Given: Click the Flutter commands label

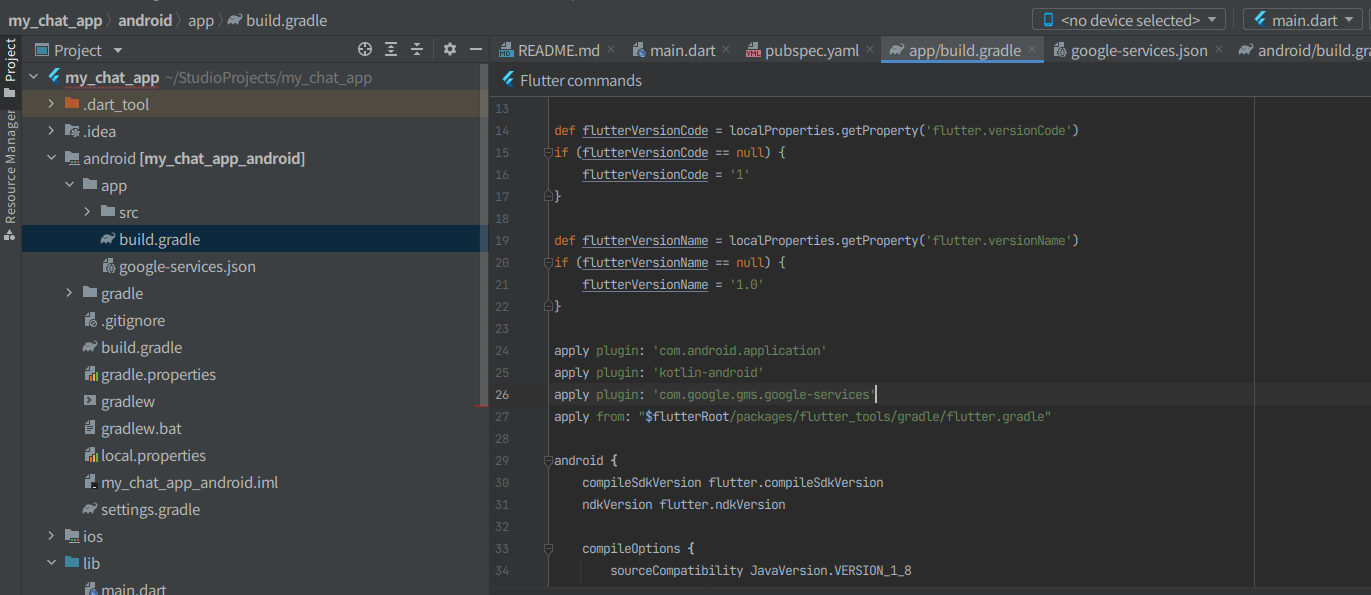Looking at the screenshot, I should click(581, 80).
